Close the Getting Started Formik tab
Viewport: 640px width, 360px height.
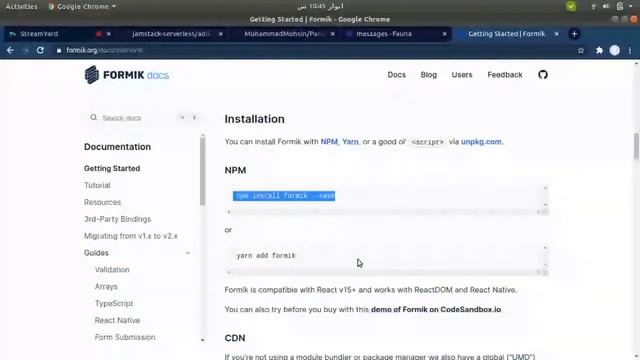pos(556,34)
